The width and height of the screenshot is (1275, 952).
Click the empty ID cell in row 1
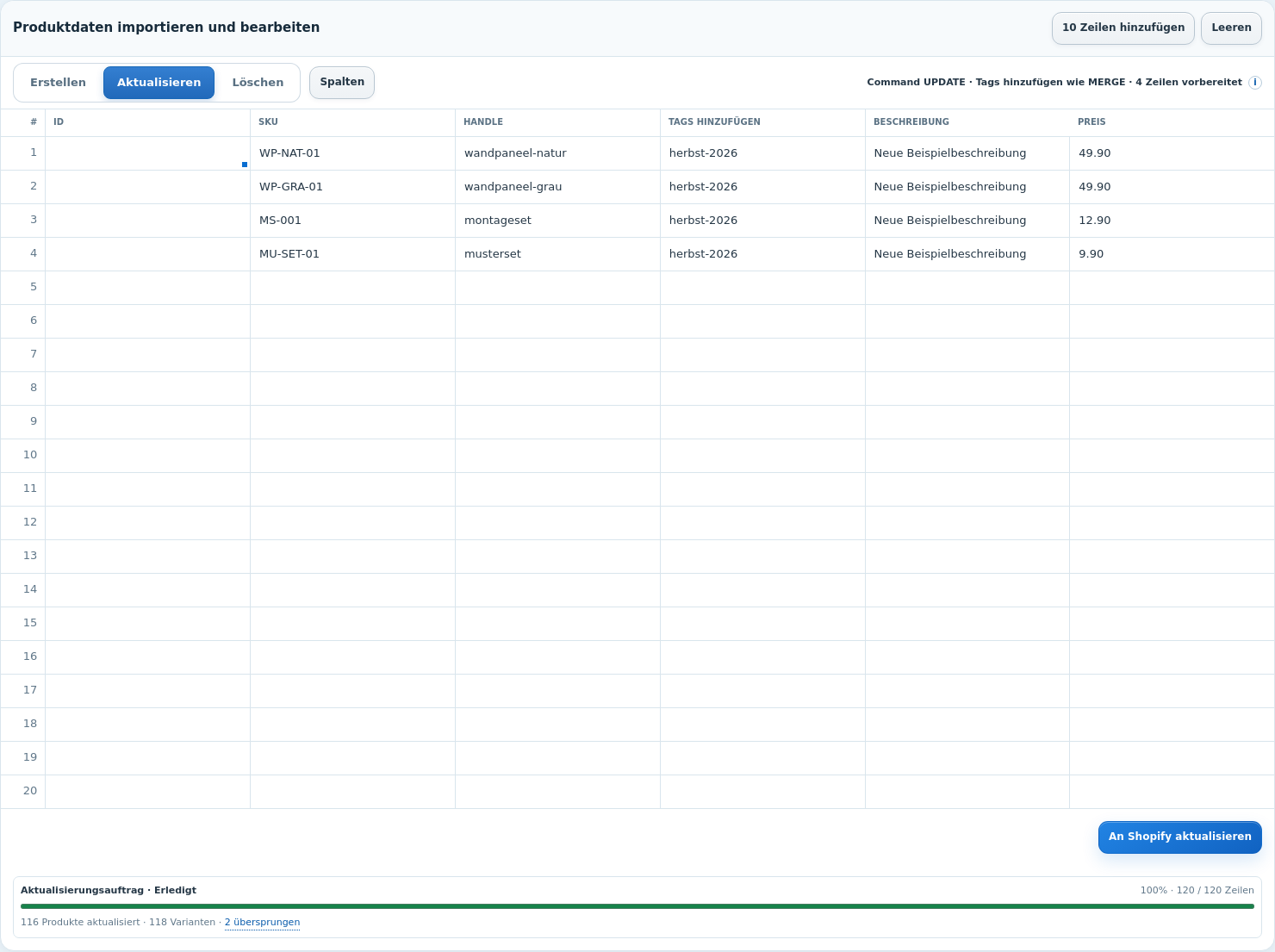(147, 153)
